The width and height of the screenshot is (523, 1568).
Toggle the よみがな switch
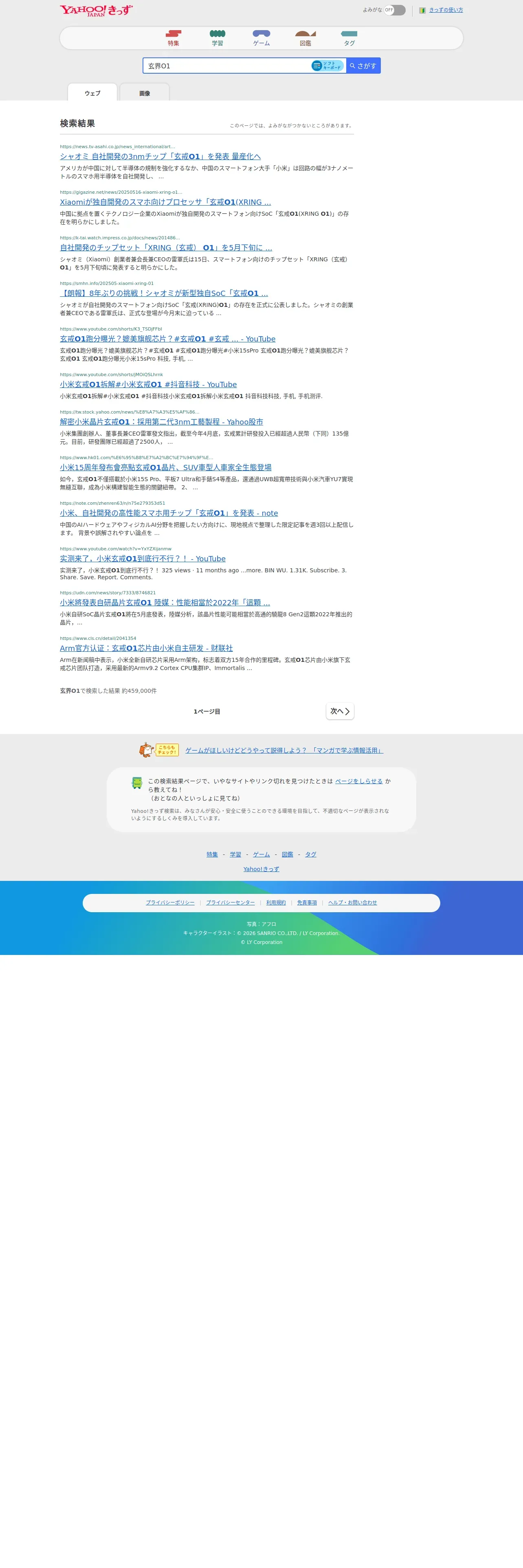(x=395, y=10)
